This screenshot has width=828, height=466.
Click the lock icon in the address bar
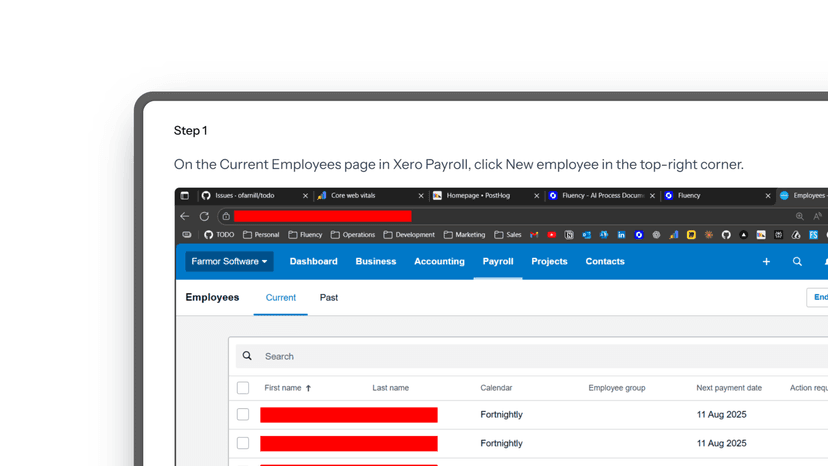click(226, 216)
